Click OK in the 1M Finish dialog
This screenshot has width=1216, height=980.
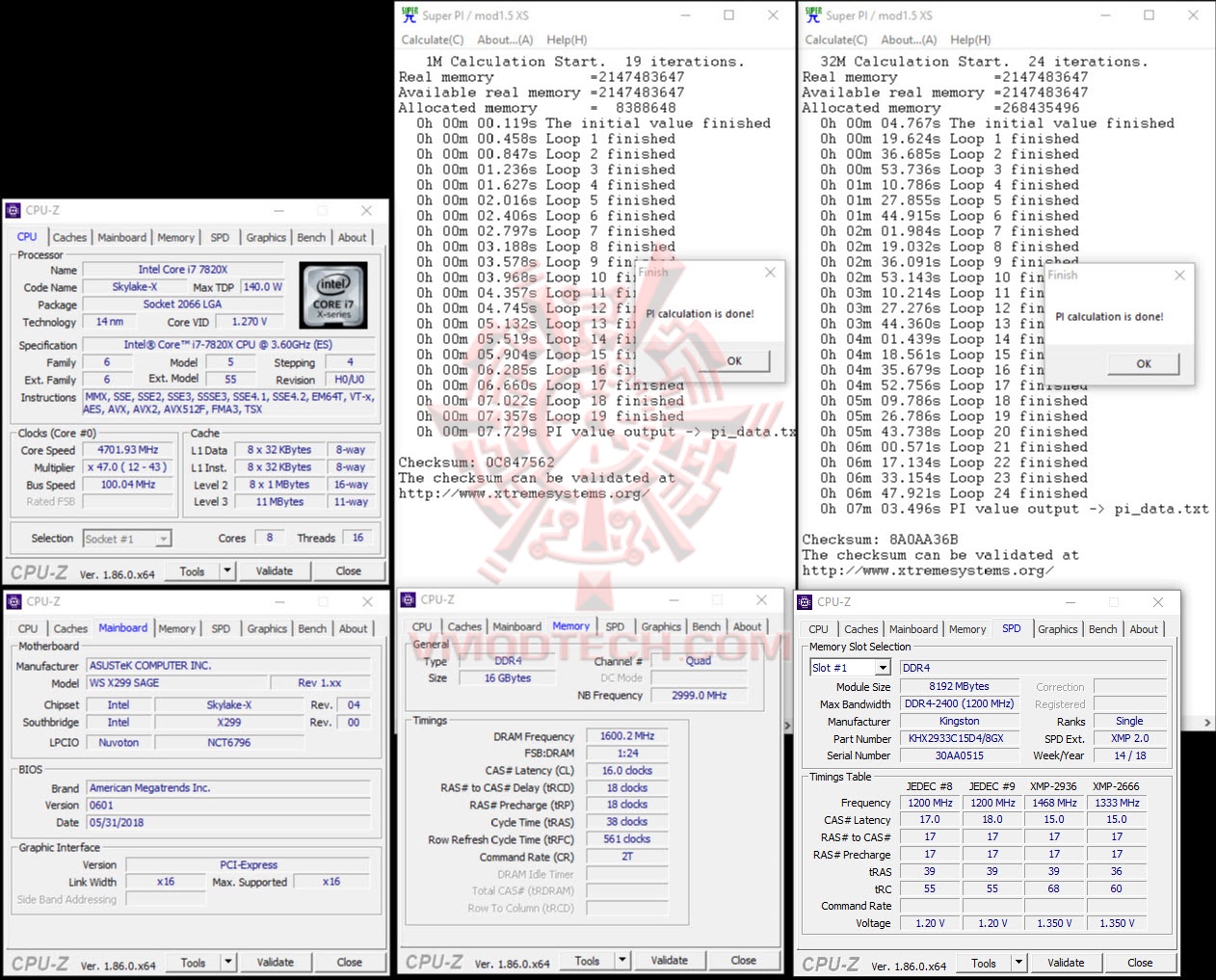(734, 360)
